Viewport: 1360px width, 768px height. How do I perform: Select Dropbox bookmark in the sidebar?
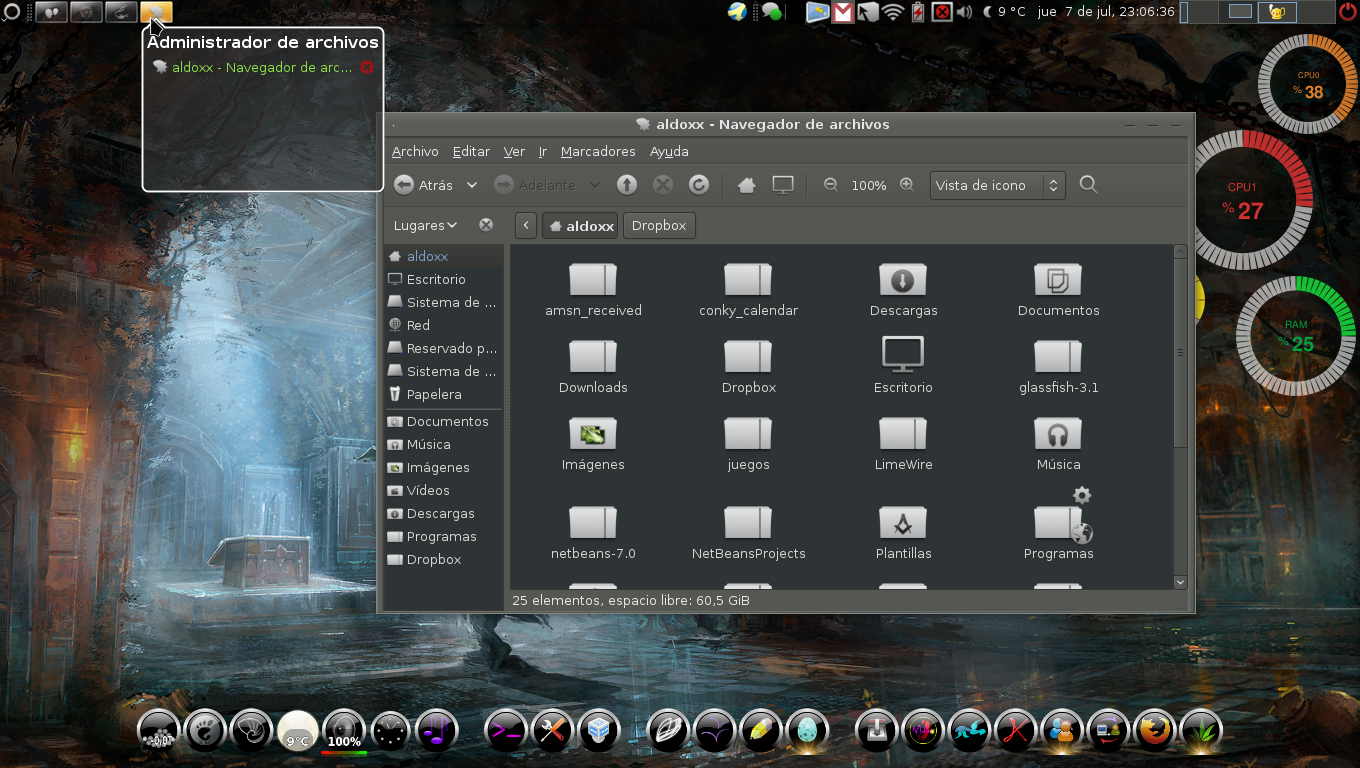(444, 559)
